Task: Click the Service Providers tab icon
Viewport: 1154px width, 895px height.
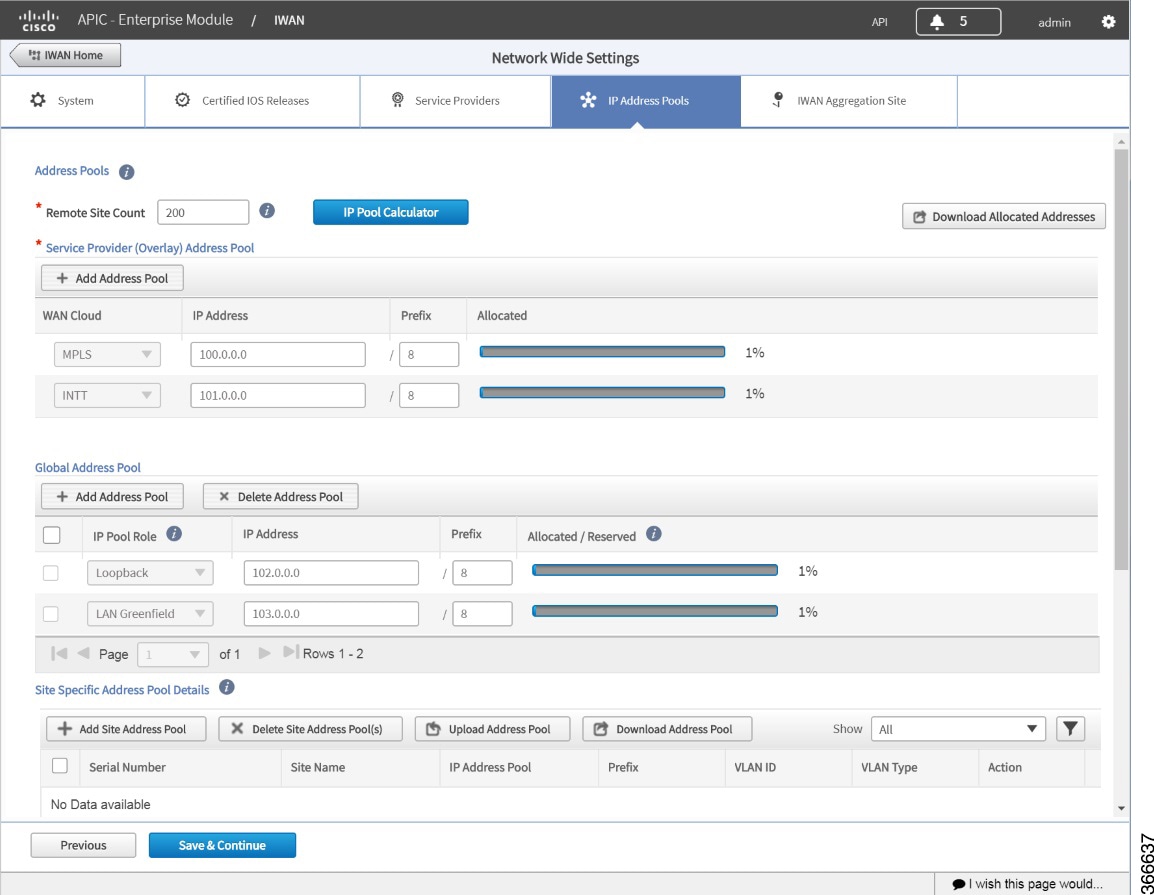Action: [x=397, y=100]
